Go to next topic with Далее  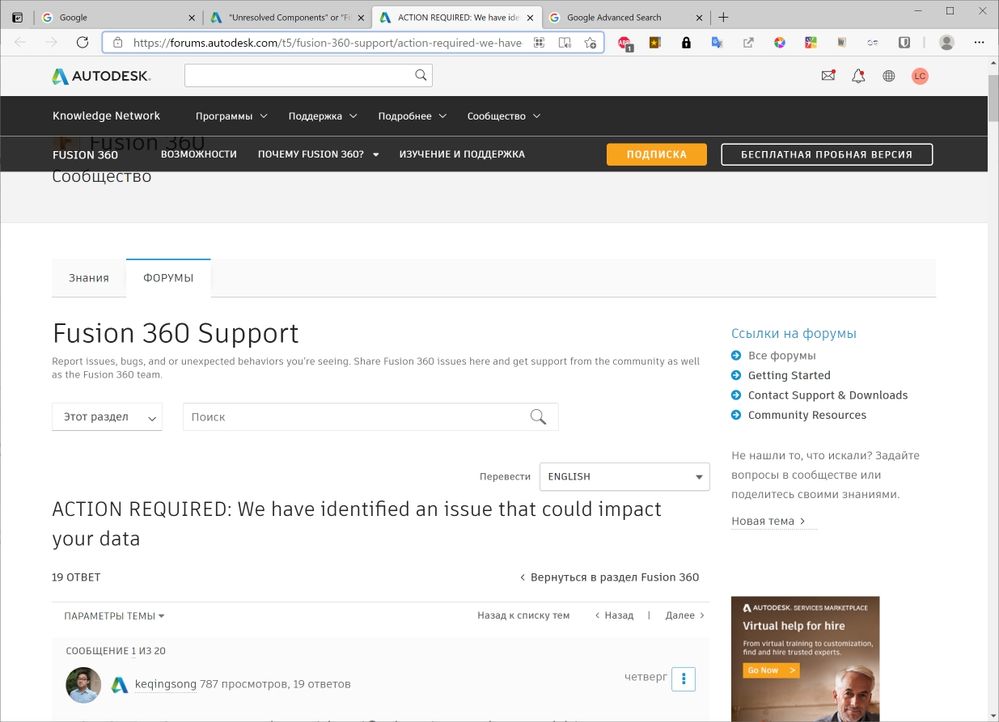coord(685,616)
